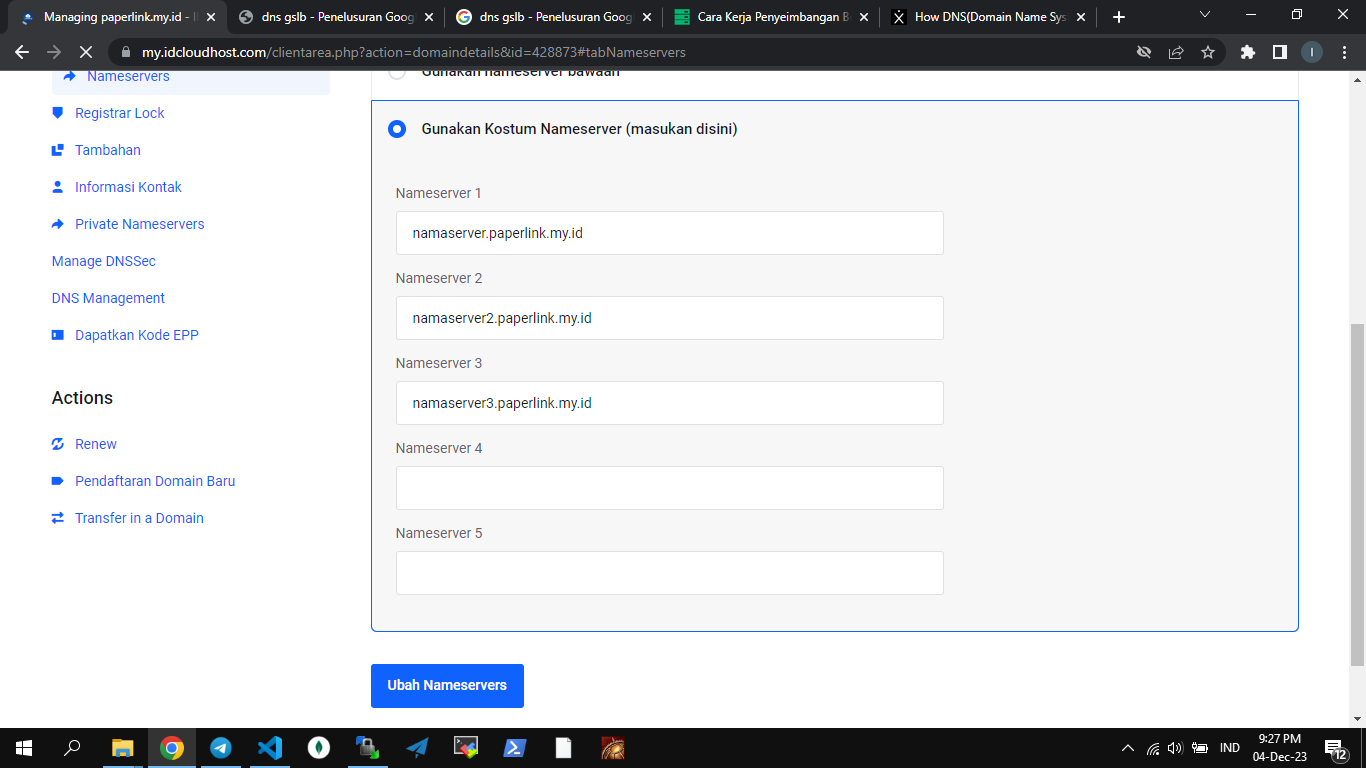Image resolution: width=1366 pixels, height=768 pixels.
Task: Open the Chrome Extensions puzzle icon
Action: [1247, 52]
